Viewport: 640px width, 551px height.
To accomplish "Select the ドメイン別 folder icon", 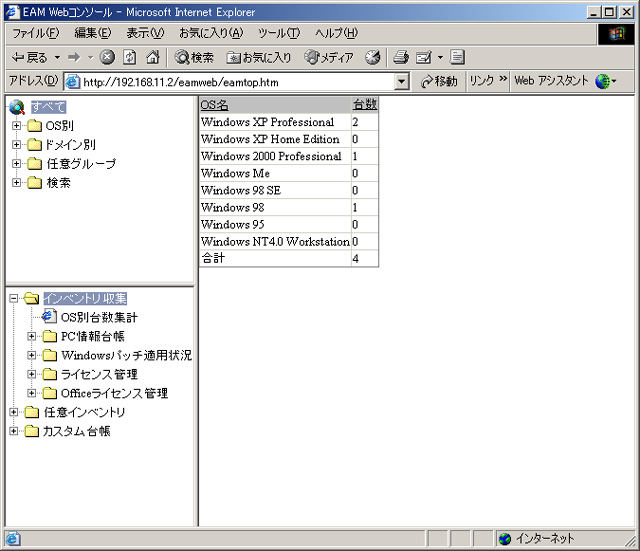I will pos(35,144).
